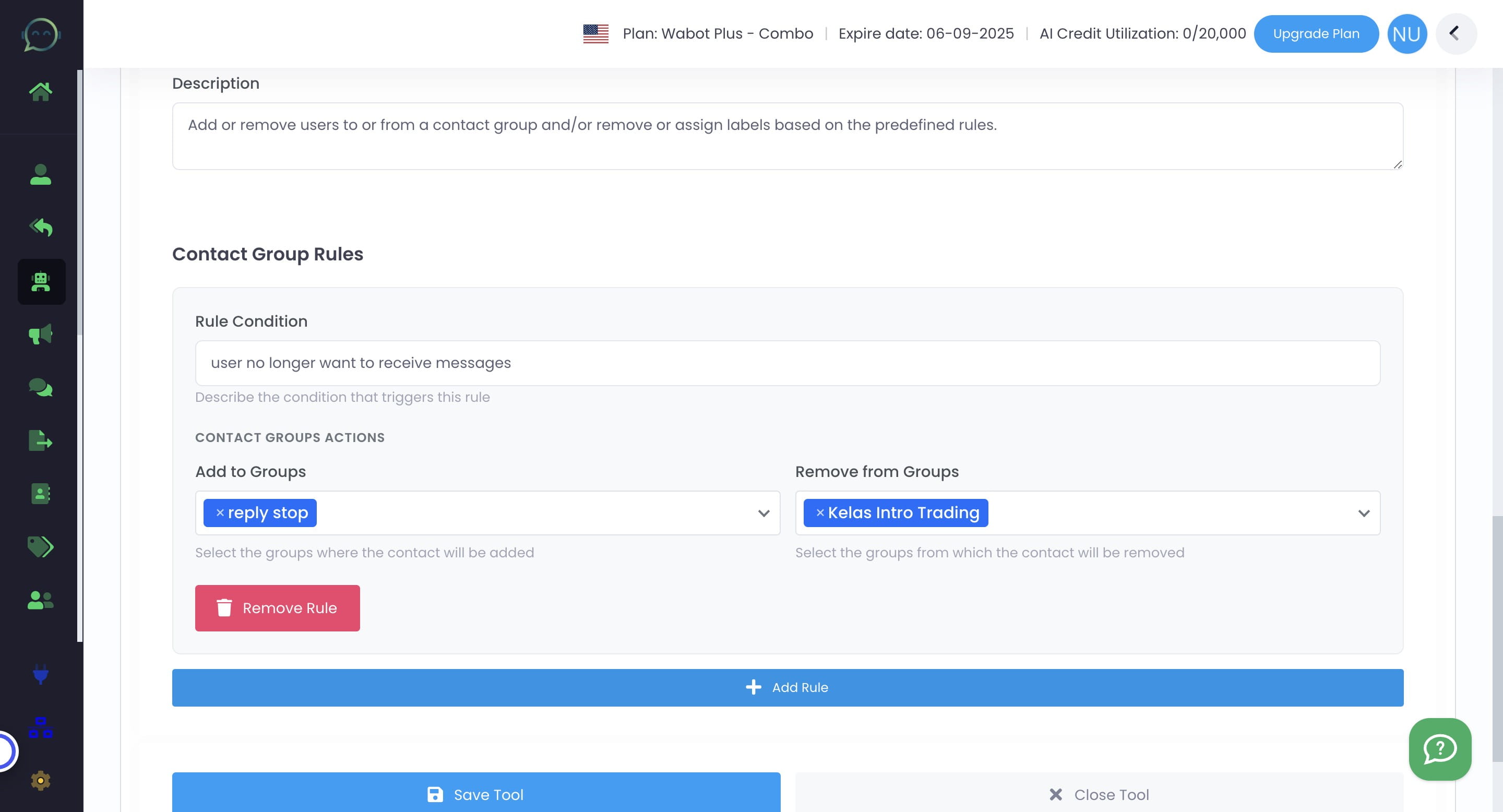Open the home dashboard sidebar icon
This screenshot has width=1503, height=812.
[x=40, y=91]
